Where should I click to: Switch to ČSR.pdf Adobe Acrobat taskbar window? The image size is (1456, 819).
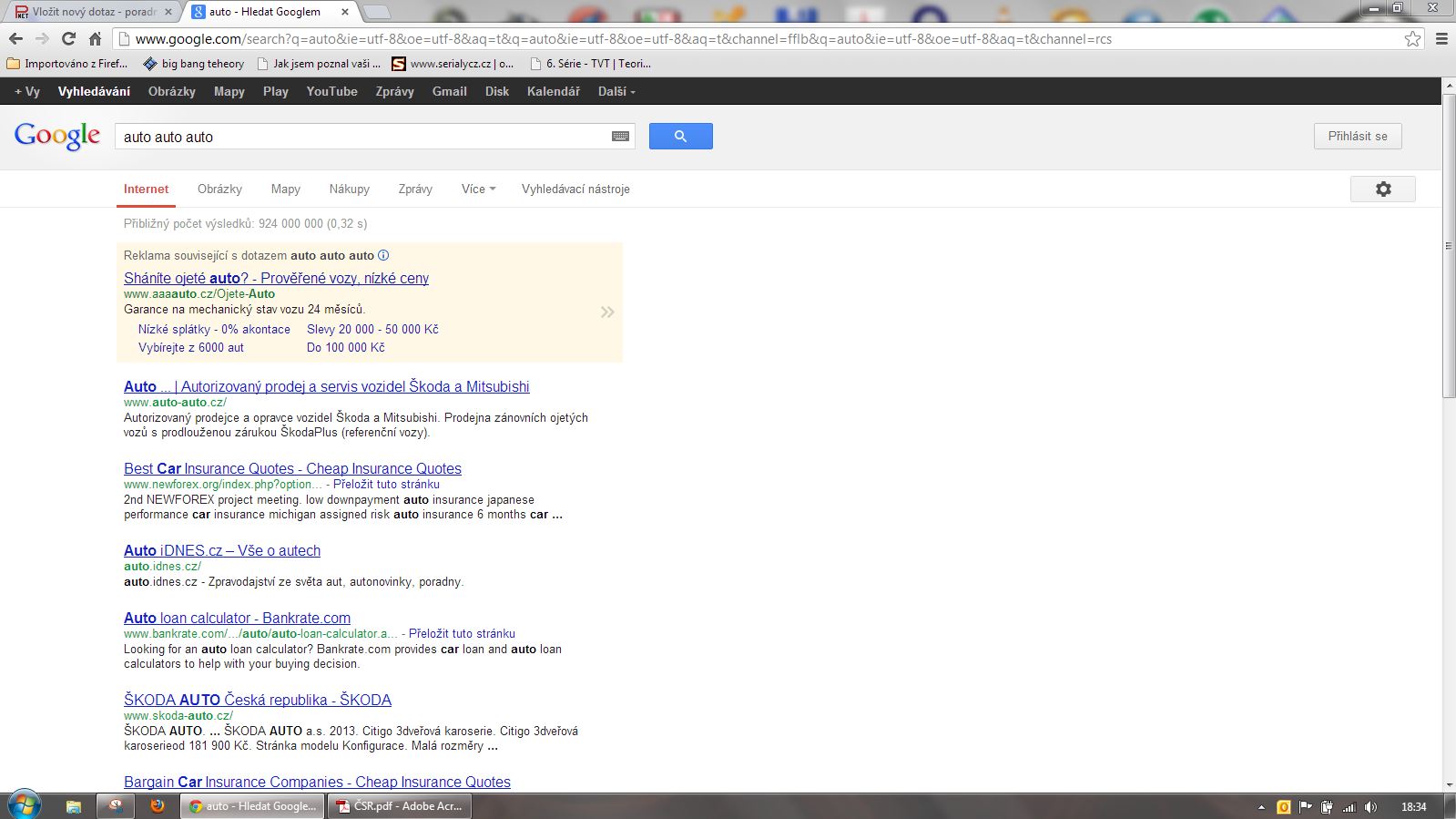coord(400,806)
